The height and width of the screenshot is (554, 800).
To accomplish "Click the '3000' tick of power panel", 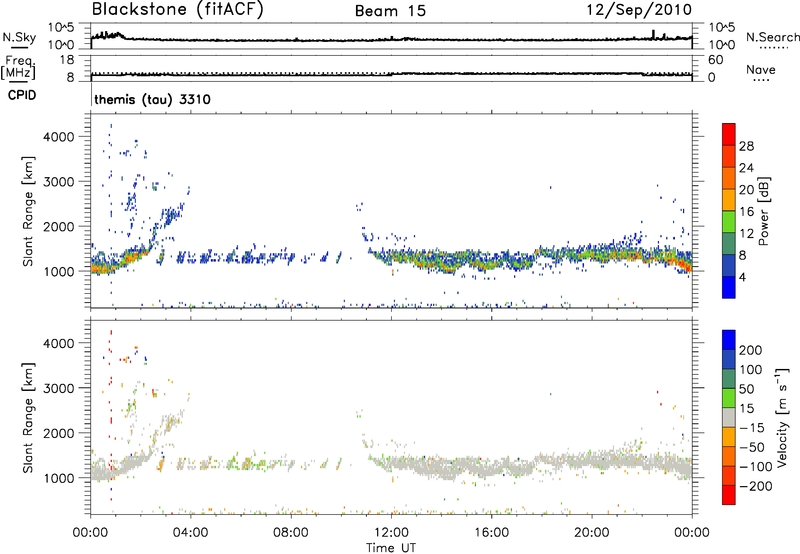I will 58,182.
